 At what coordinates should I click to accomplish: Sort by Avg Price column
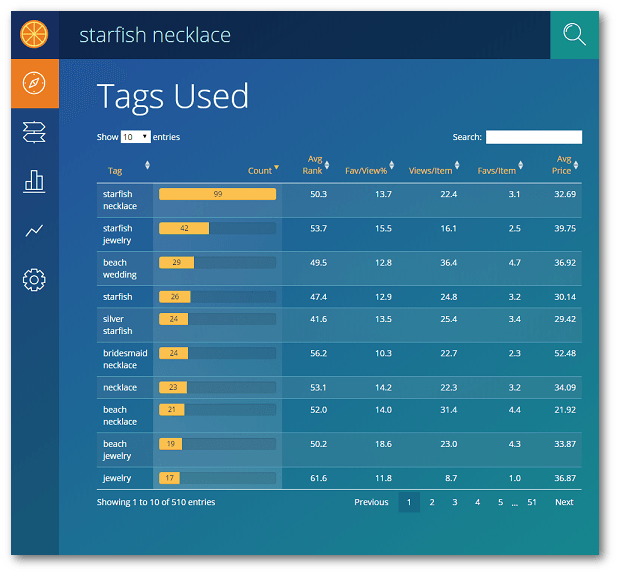tap(565, 165)
